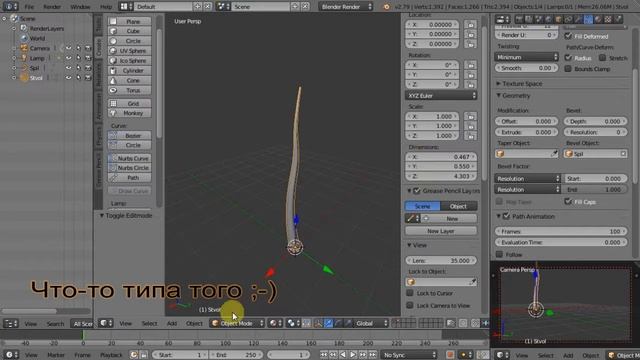Add a Monkey mesh
The height and width of the screenshot is (360, 640).
click(x=129, y=113)
